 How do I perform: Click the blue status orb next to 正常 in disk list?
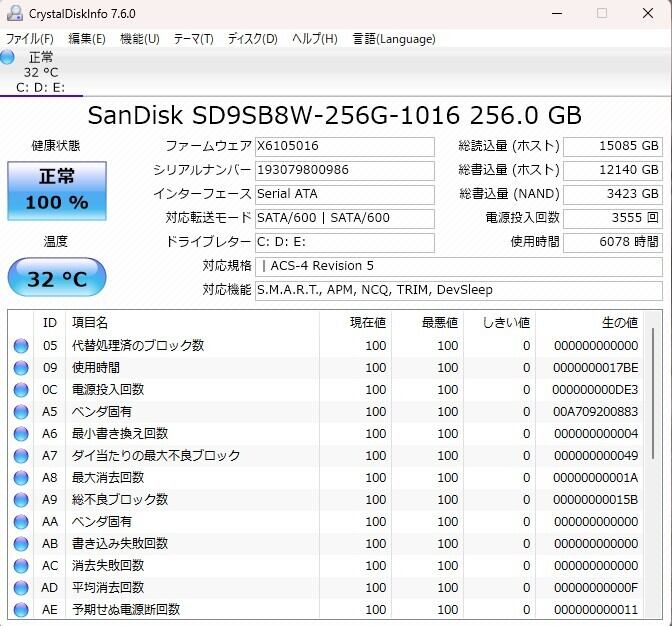click(x=7, y=57)
